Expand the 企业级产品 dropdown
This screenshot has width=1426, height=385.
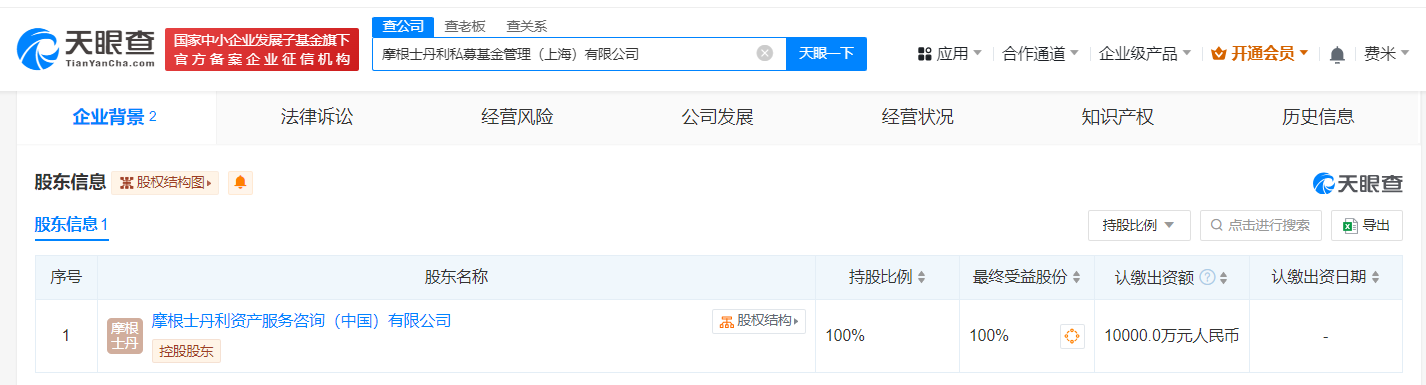pyautogui.click(x=1145, y=53)
